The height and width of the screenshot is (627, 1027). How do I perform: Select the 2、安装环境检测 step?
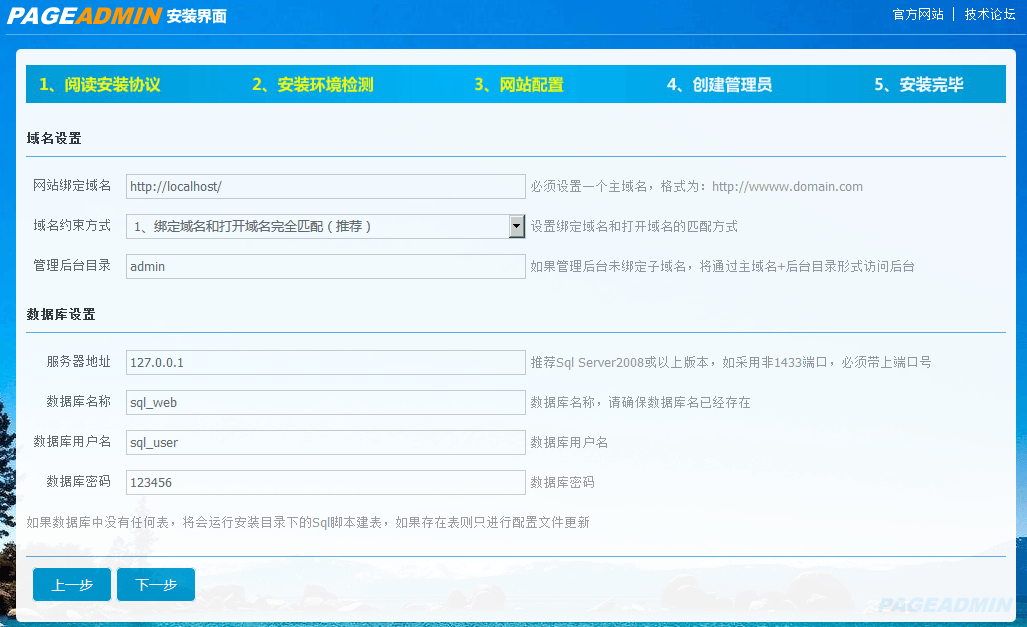pos(312,85)
